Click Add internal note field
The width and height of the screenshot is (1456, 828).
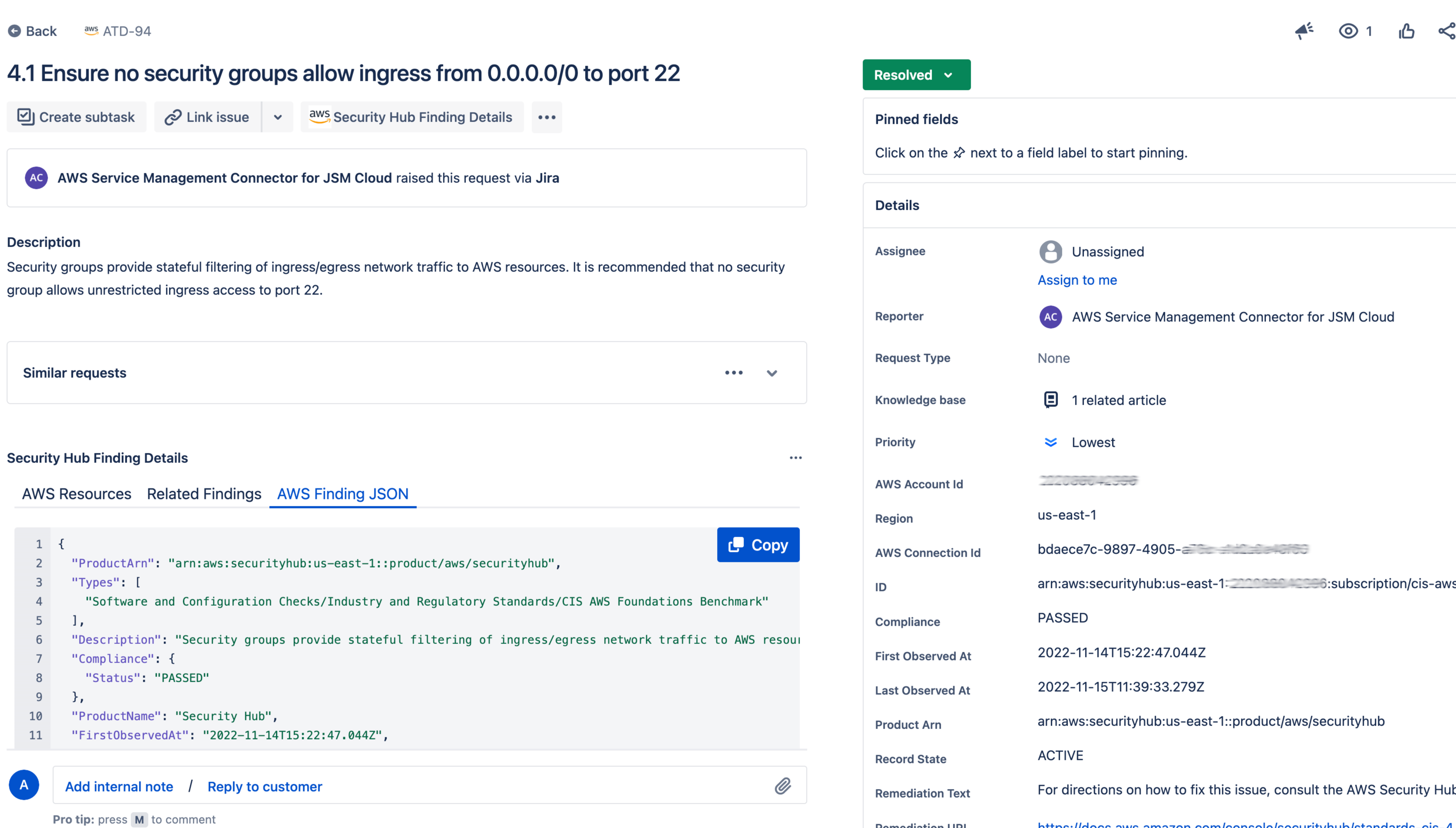[x=119, y=786]
